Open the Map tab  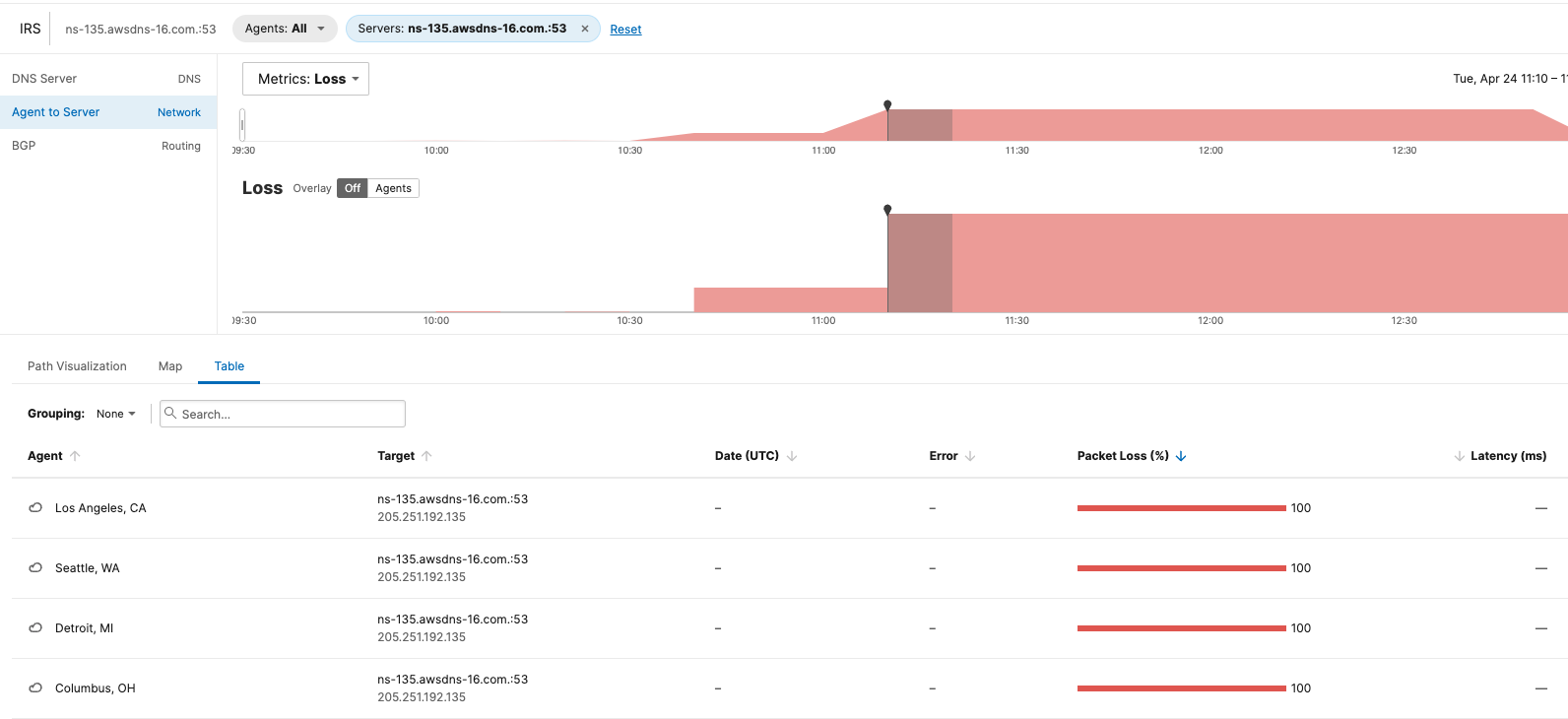point(170,366)
